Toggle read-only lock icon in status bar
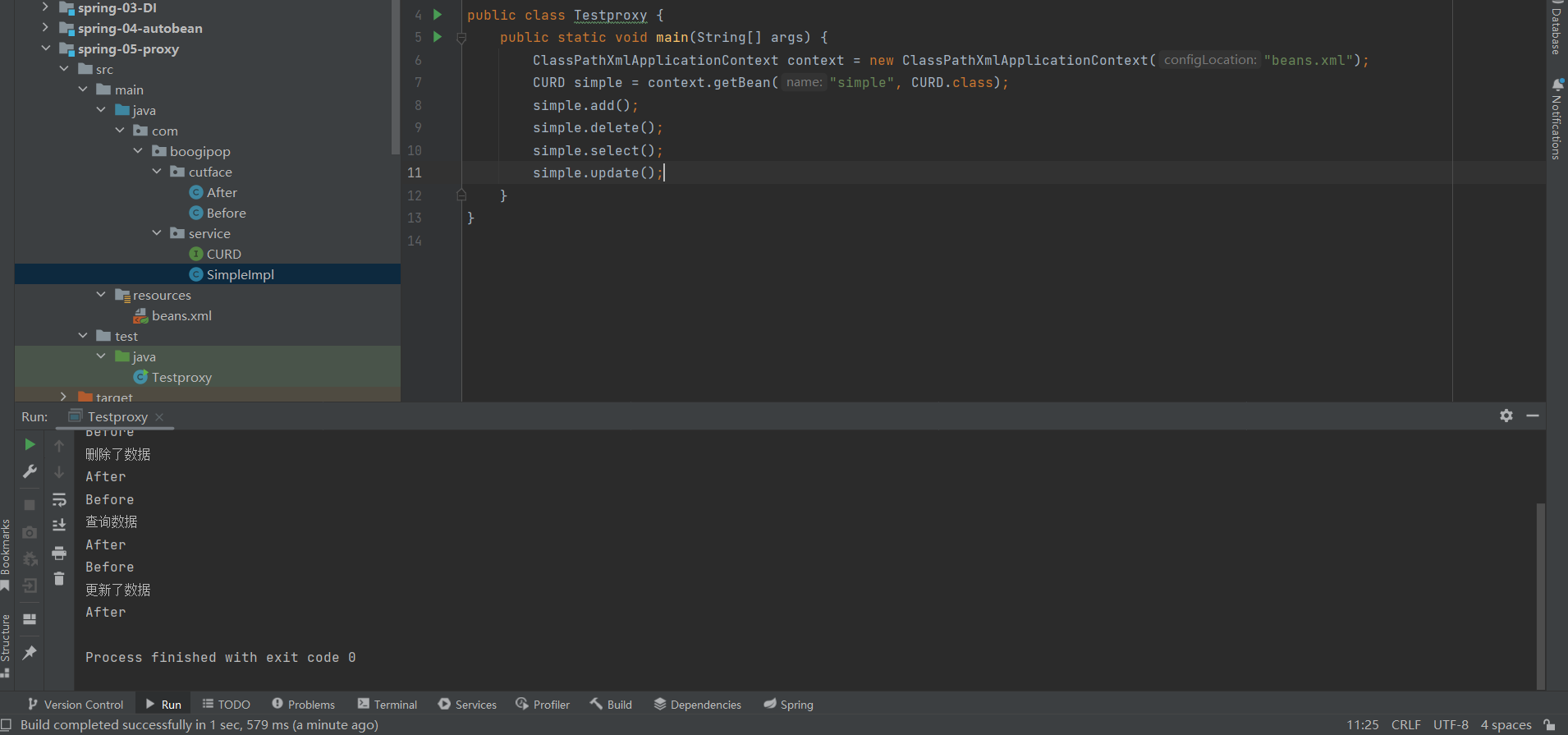This screenshot has height=735, width=1568. point(1549,724)
